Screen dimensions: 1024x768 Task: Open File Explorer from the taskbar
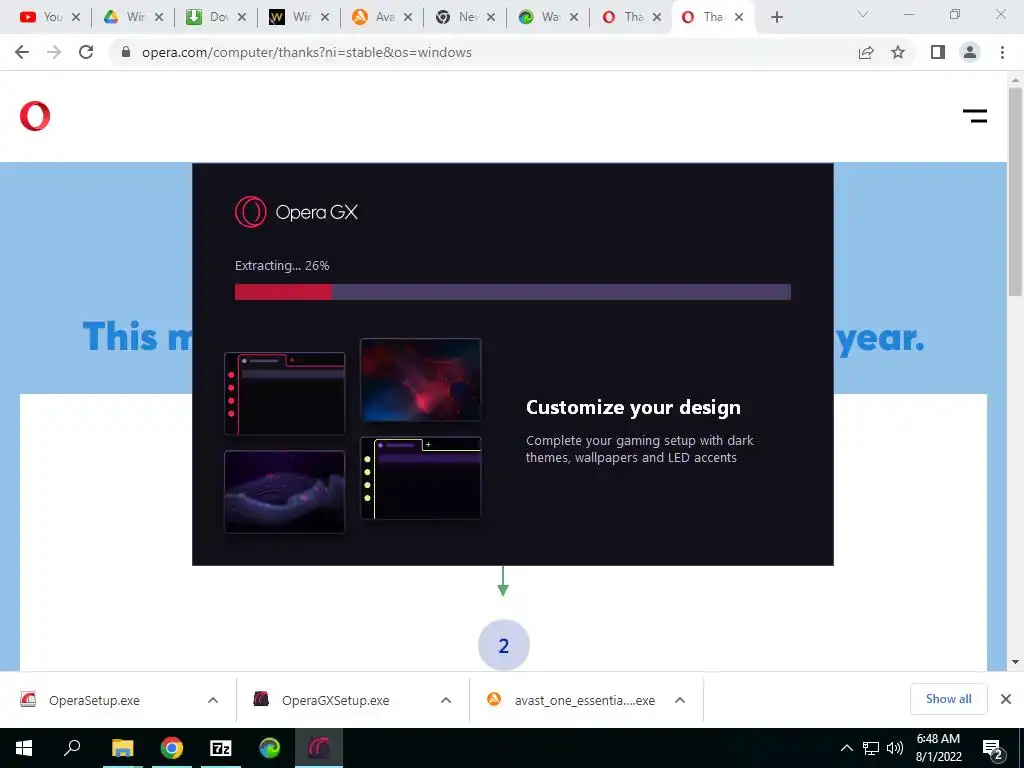[x=122, y=748]
